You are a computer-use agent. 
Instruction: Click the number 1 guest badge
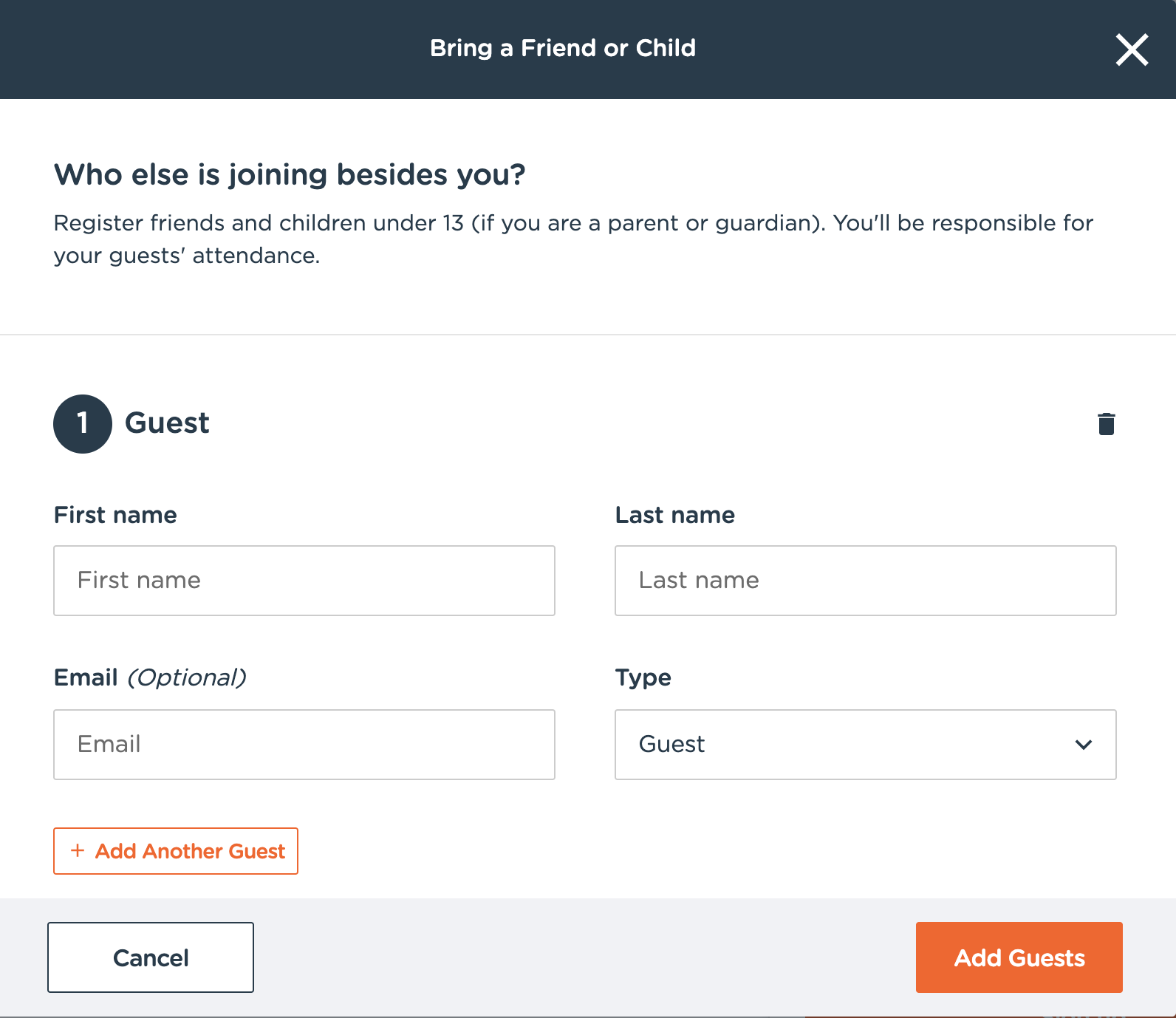pos(83,424)
